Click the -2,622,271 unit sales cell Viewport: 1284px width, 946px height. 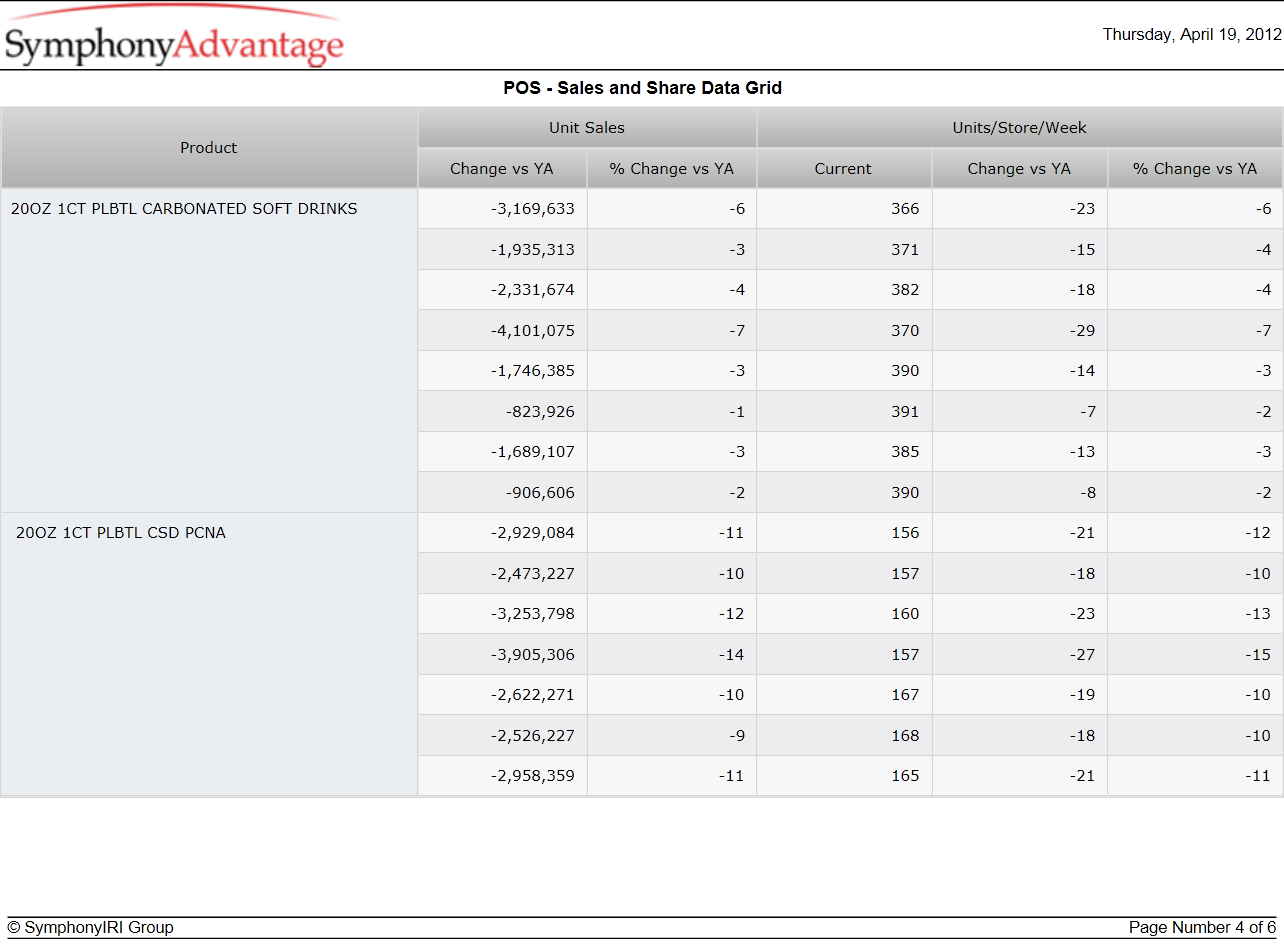tap(502, 695)
